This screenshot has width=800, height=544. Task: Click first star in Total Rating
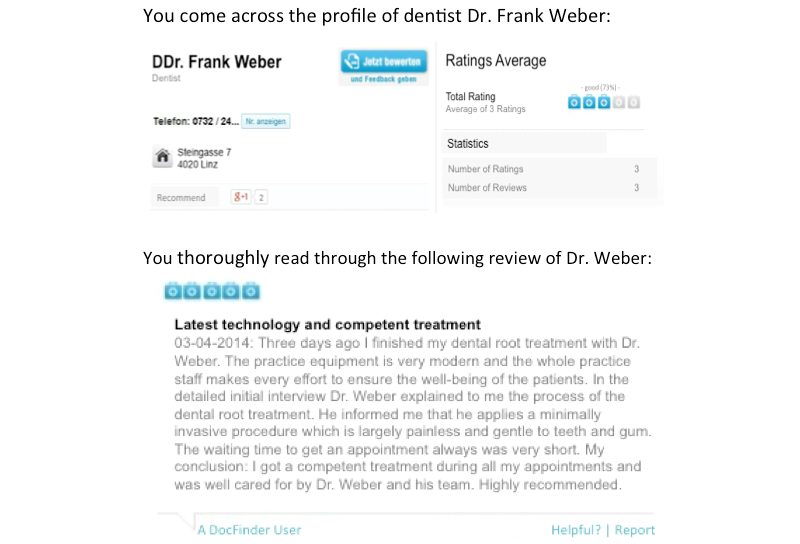[575, 102]
